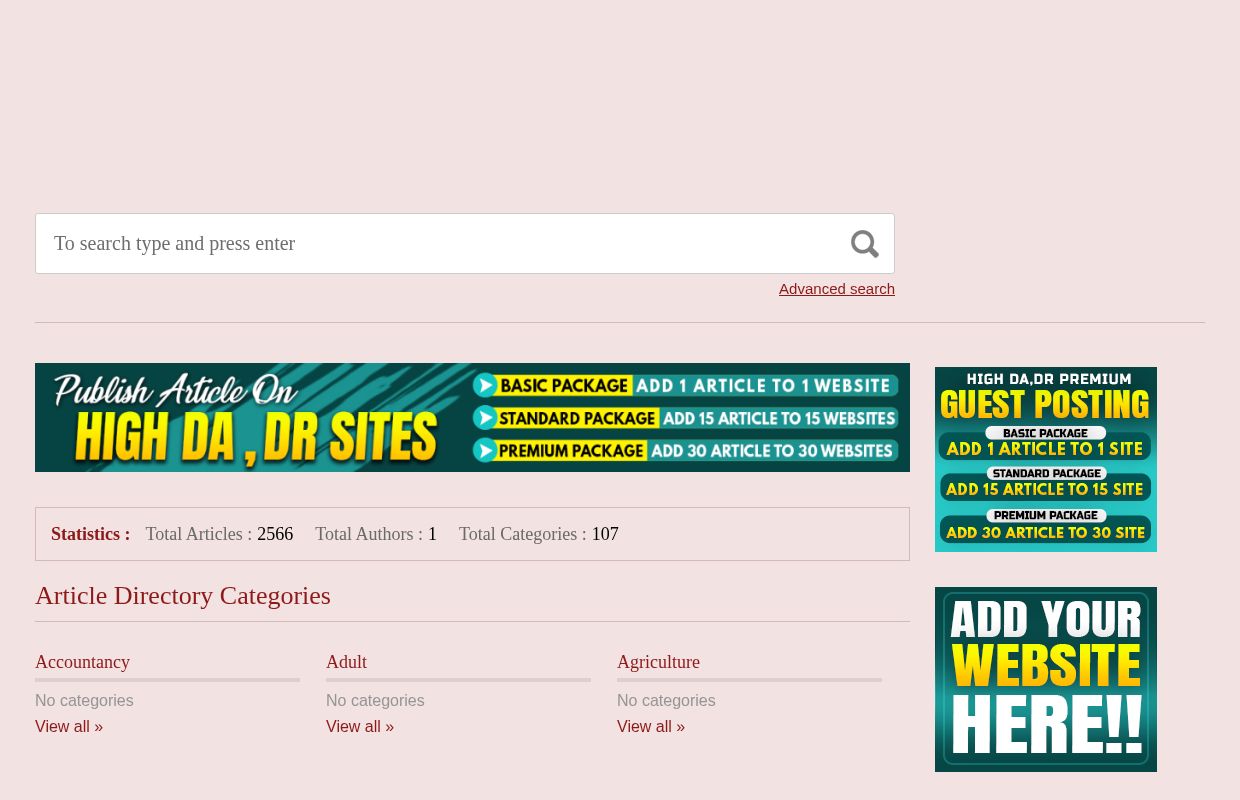The height and width of the screenshot is (800, 1240).
Task: View all articles under Agriculture
Action: coord(650,726)
